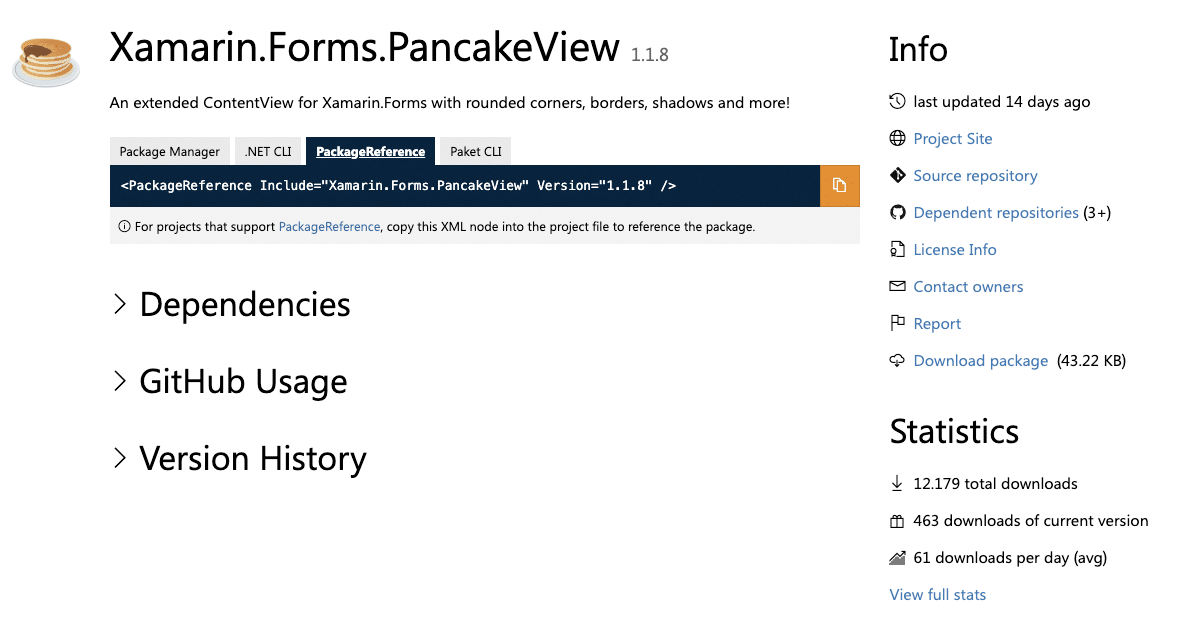The image size is (1178, 627).
Task: Click the document icon beside License Info
Action: (897, 250)
